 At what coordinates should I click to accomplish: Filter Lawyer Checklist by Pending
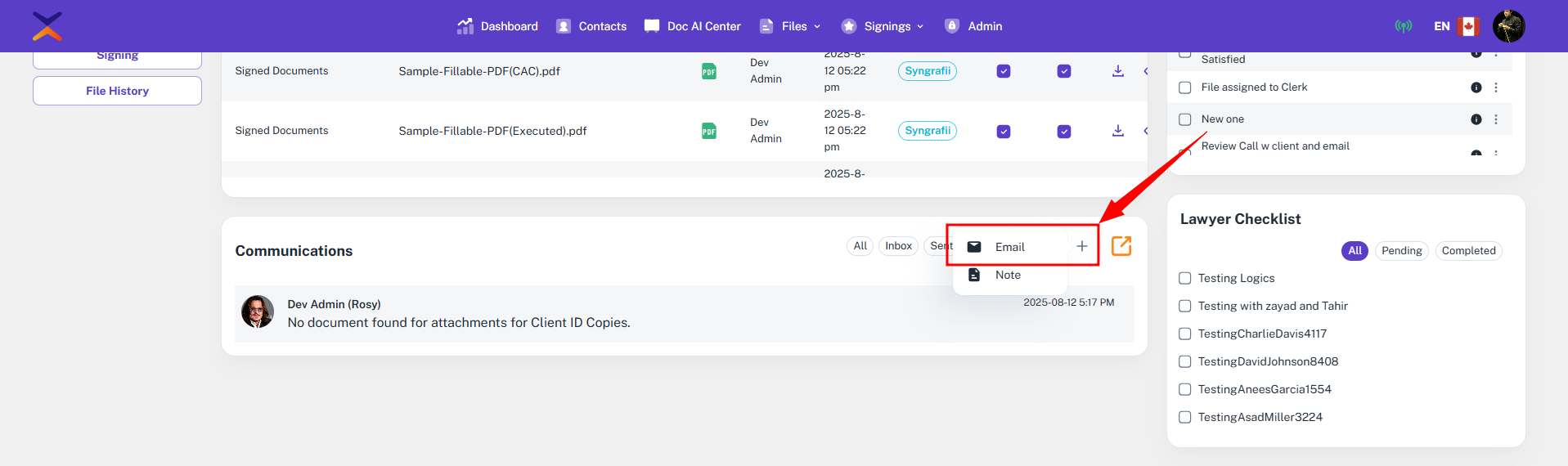click(1401, 251)
